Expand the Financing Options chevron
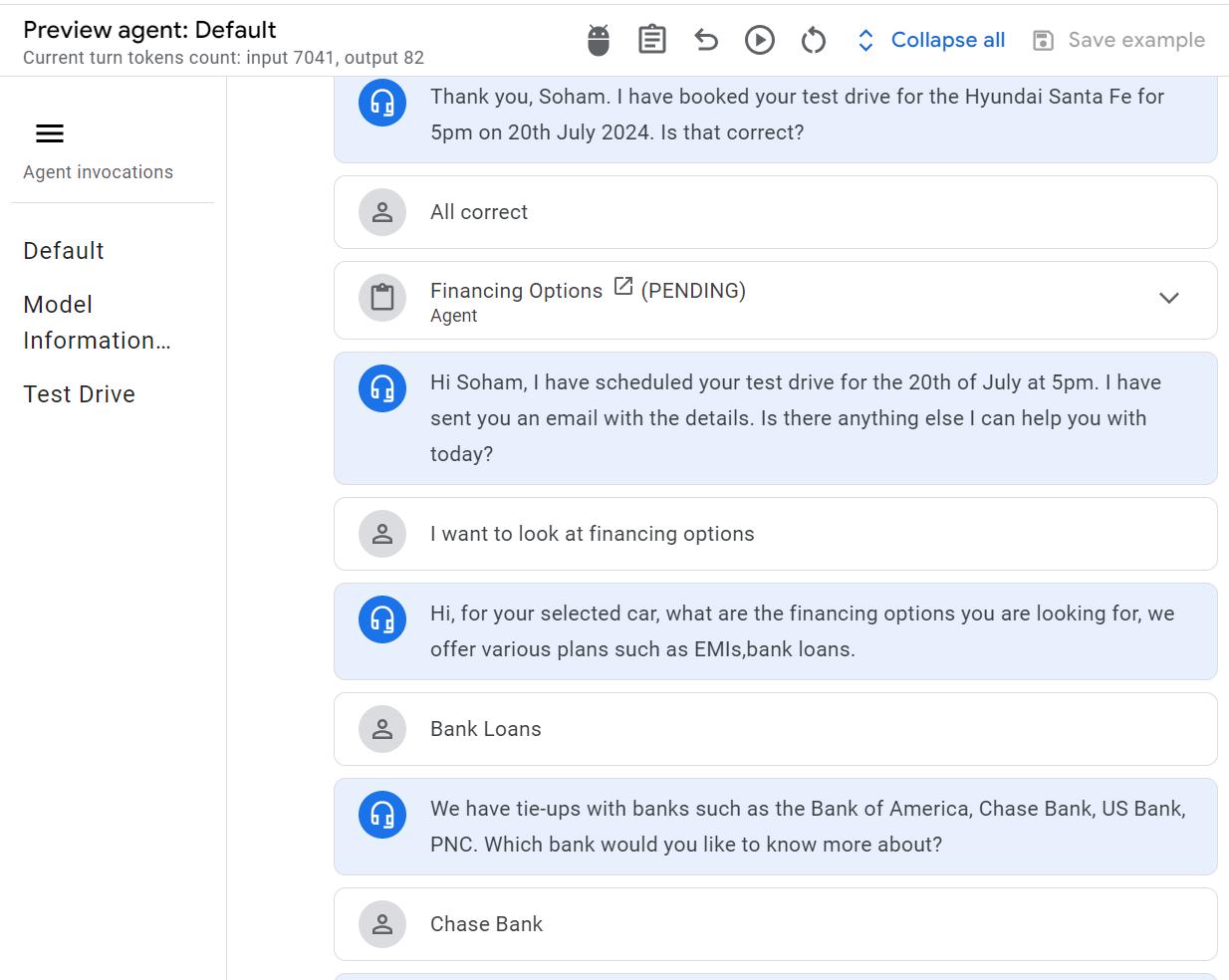The image size is (1229, 980). [x=1169, y=298]
